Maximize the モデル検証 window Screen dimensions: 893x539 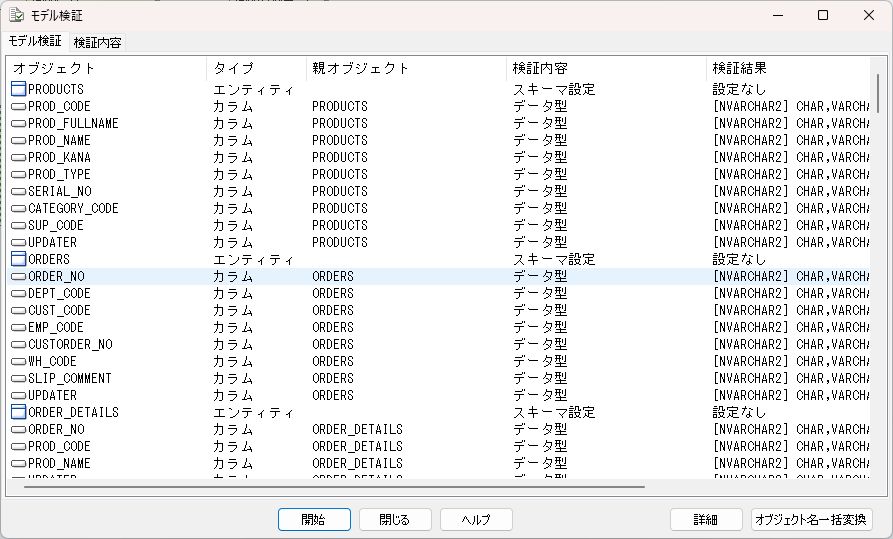(x=823, y=15)
